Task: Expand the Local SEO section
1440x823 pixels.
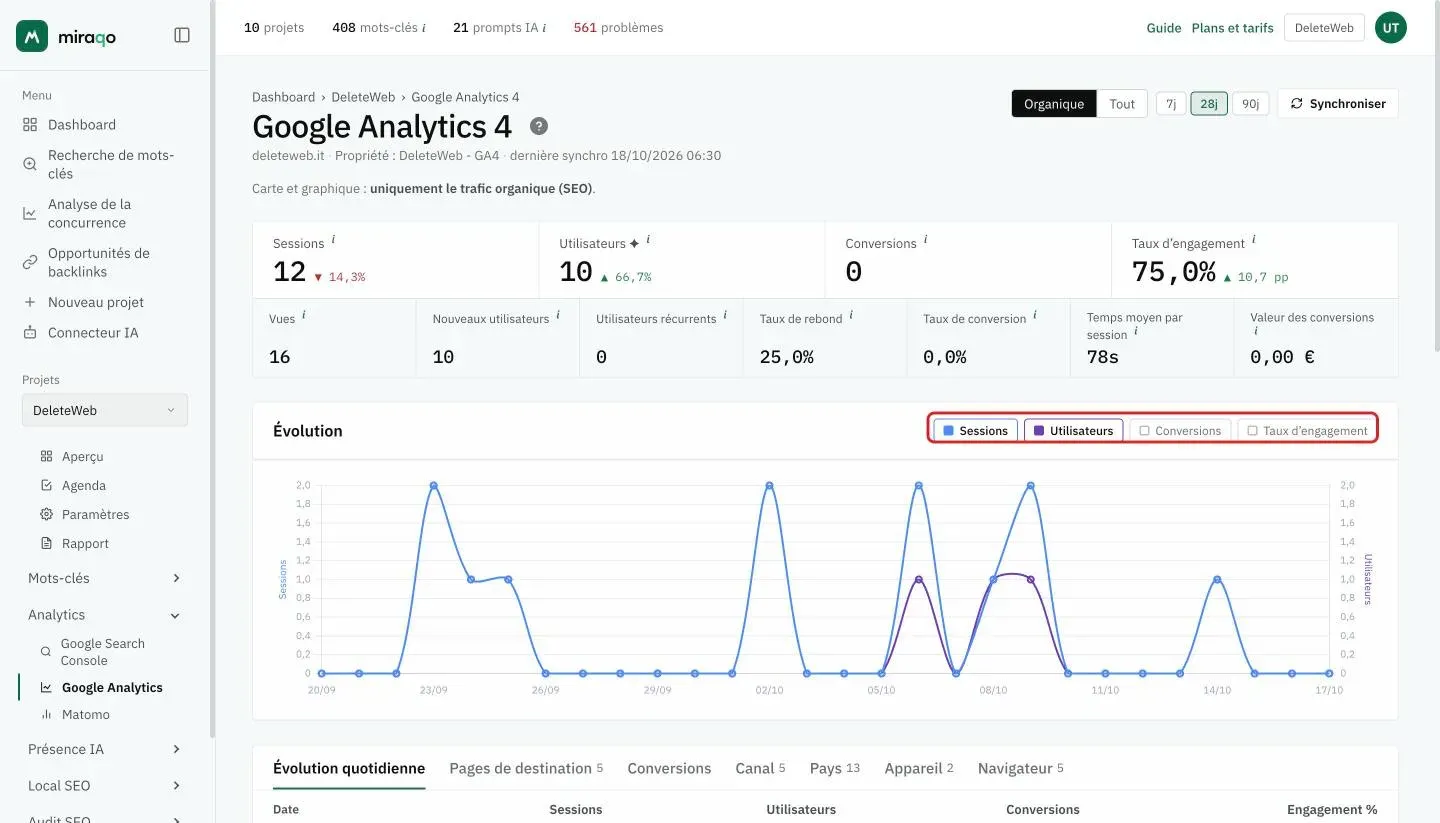Action: [105, 786]
